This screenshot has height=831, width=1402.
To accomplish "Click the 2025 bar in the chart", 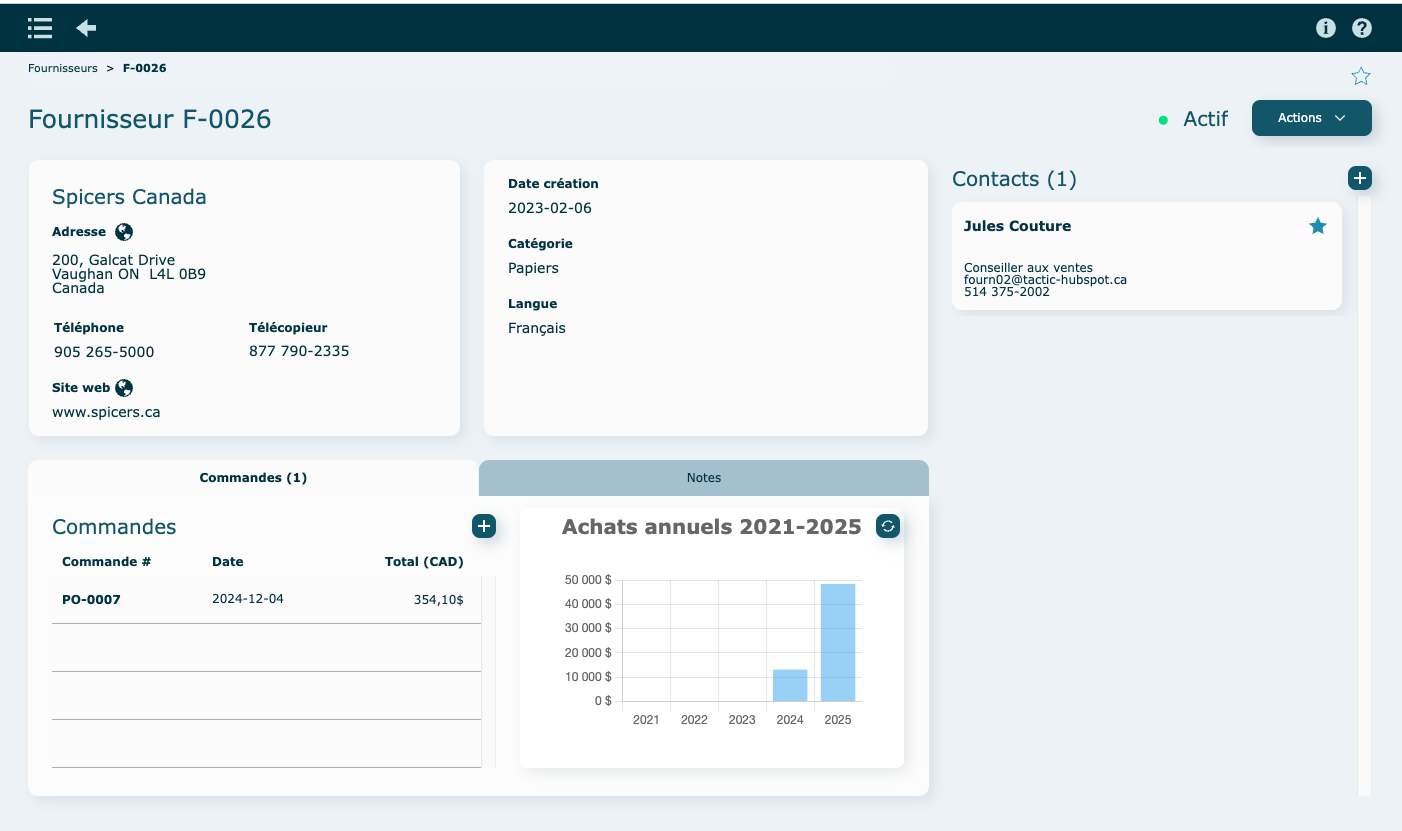I will coord(838,642).
